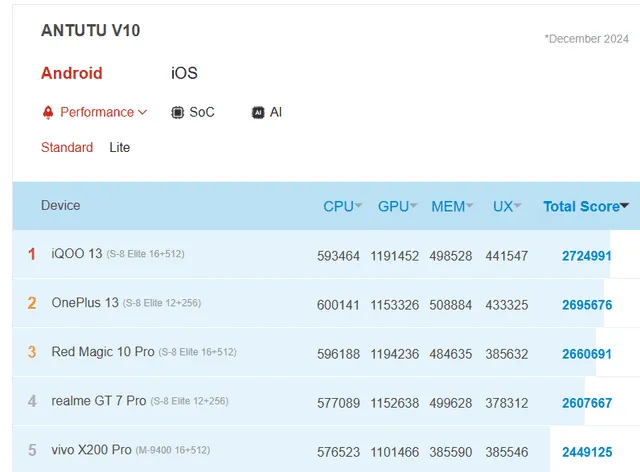Click OnePlus 13 MEM score 508884

[451, 305]
